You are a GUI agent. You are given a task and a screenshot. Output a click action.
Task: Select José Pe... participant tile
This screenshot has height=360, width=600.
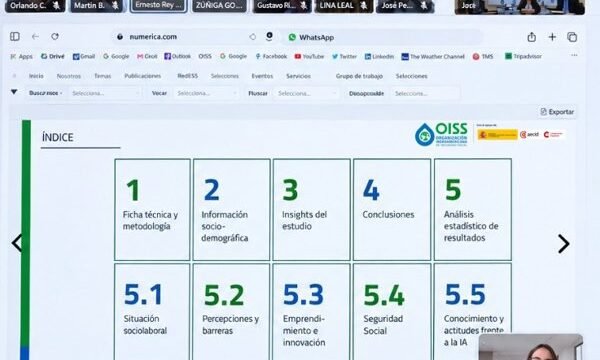coord(405,6)
